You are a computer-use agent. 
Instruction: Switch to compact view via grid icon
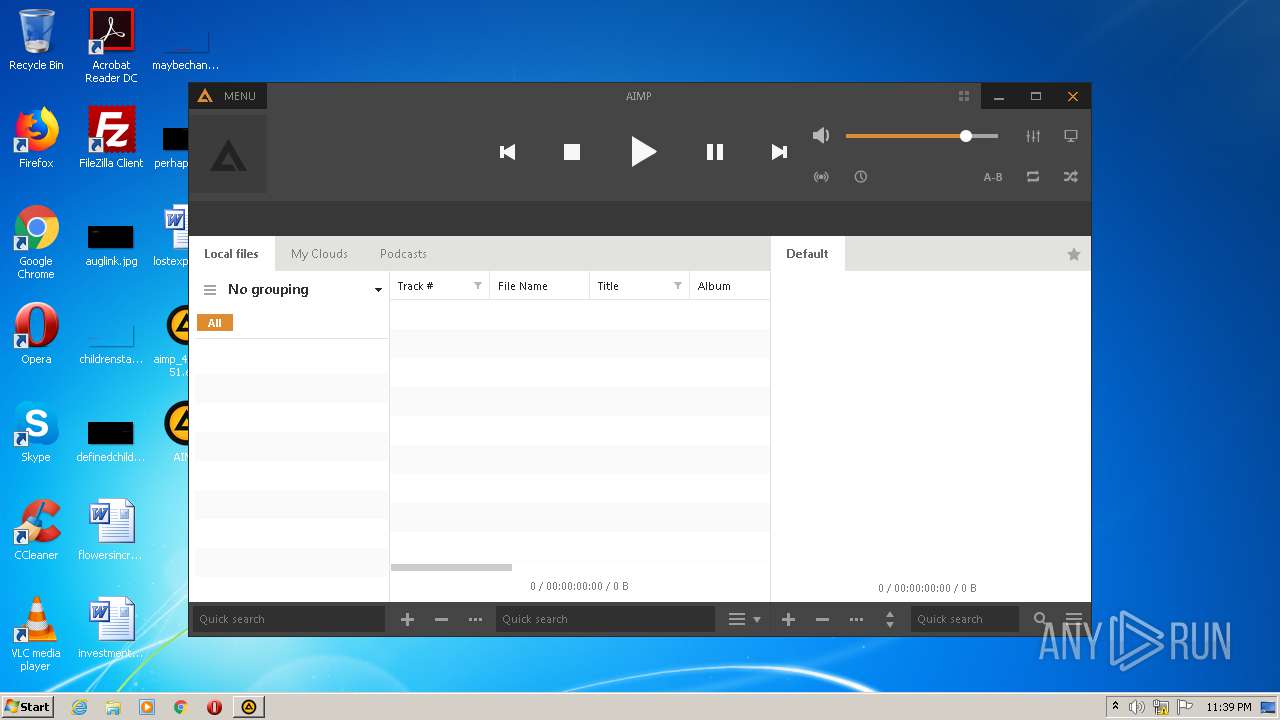(964, 96)
